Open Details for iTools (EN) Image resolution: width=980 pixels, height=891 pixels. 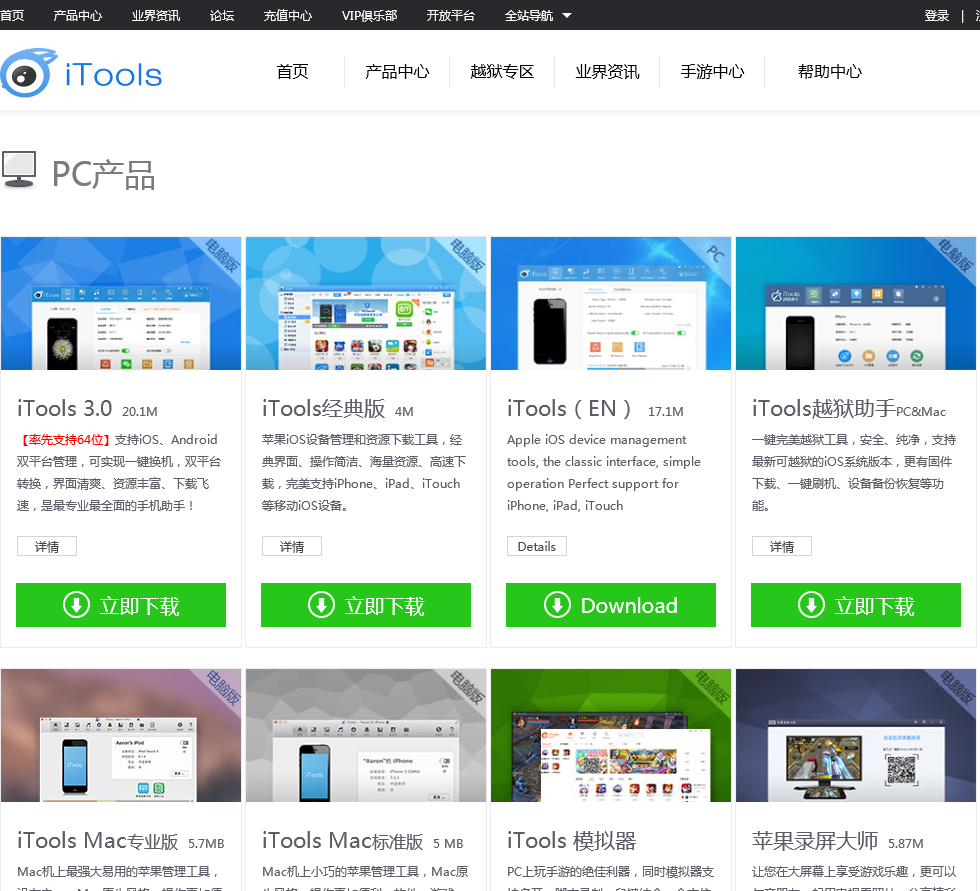coord(537,546)
